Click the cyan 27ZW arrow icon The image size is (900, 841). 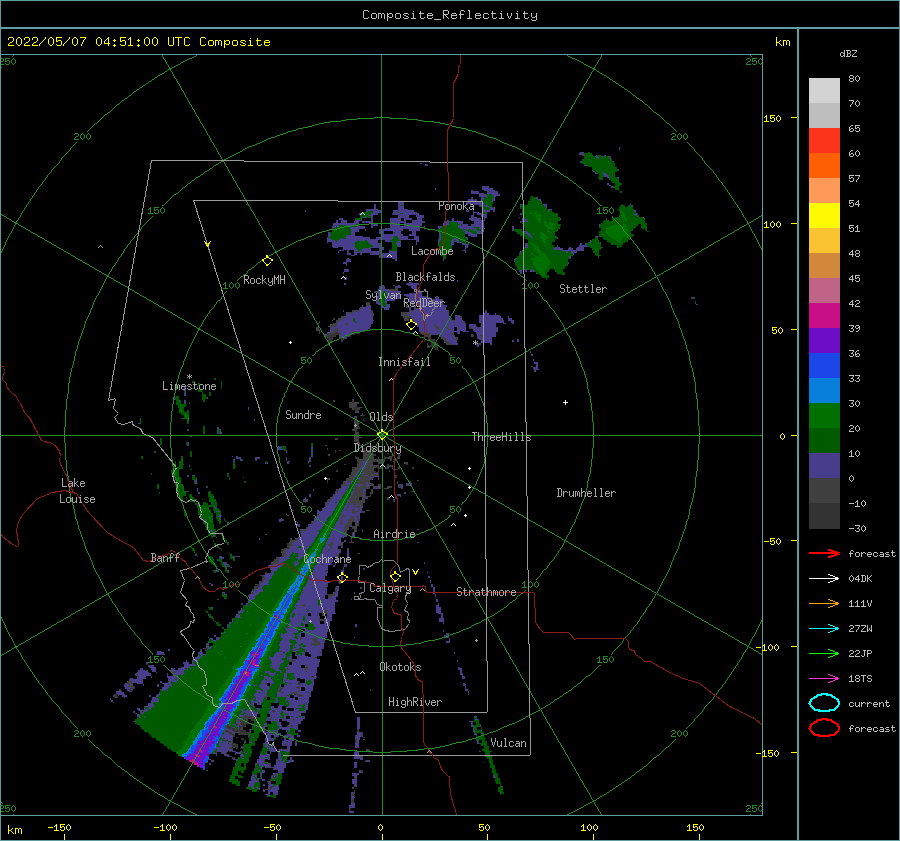pyautogui.click(x=824, y=629)
